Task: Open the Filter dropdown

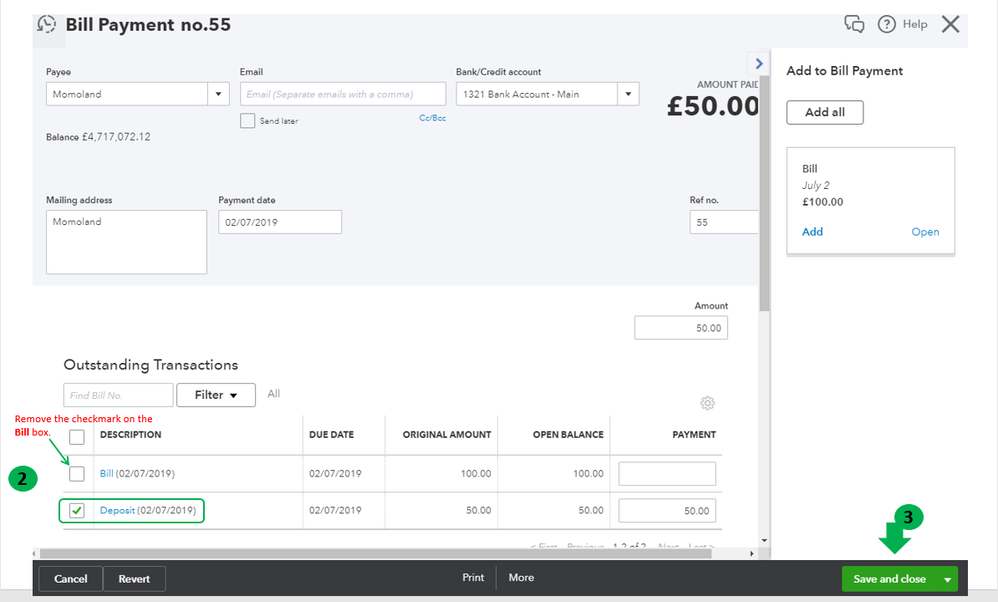Action: coord(216,395)
